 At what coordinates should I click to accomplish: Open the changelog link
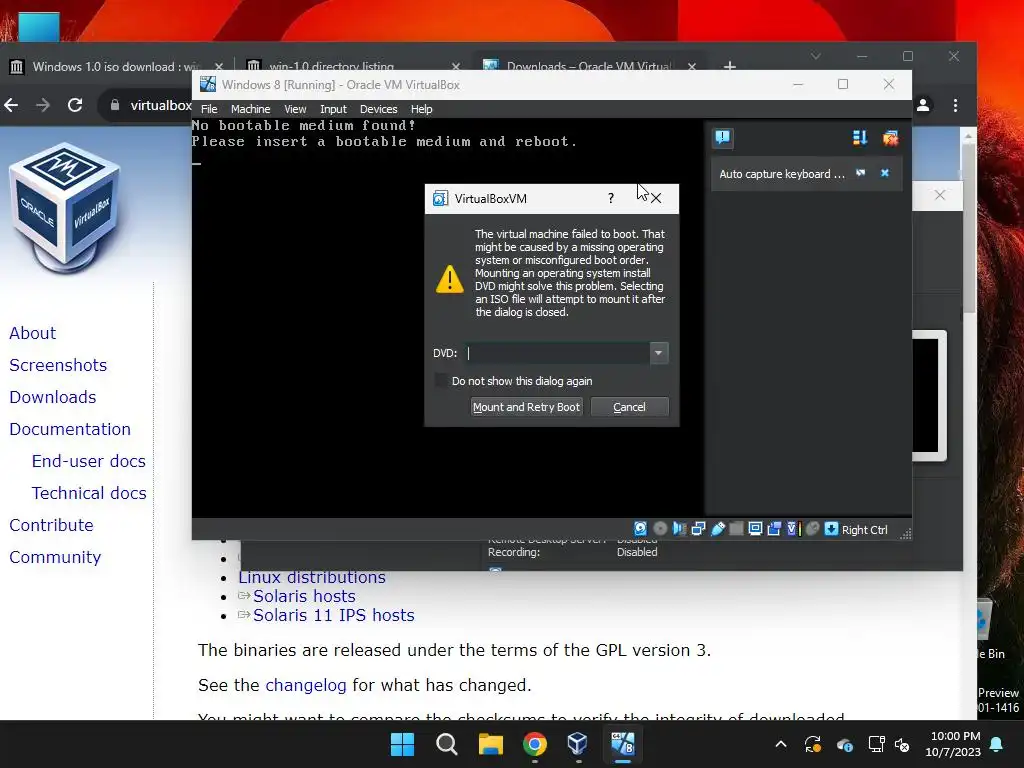pyautogui.click(x=306, y=685)
